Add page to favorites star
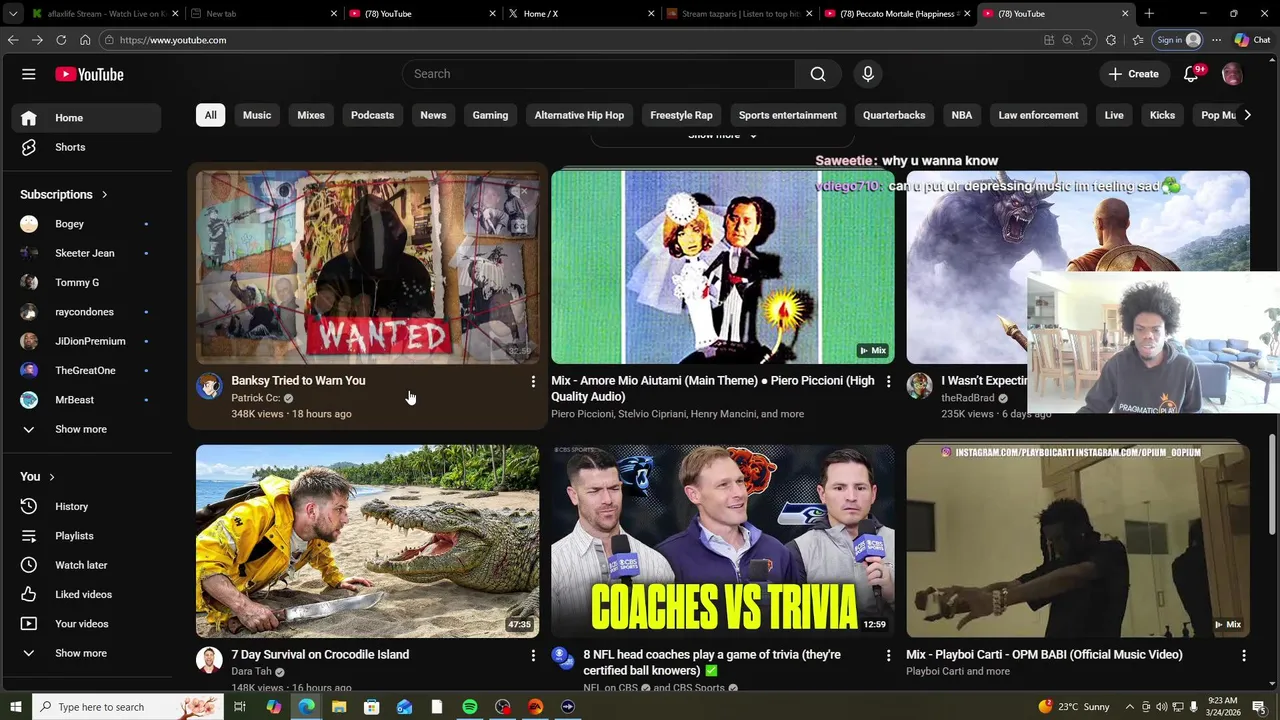 [1087, 40]
